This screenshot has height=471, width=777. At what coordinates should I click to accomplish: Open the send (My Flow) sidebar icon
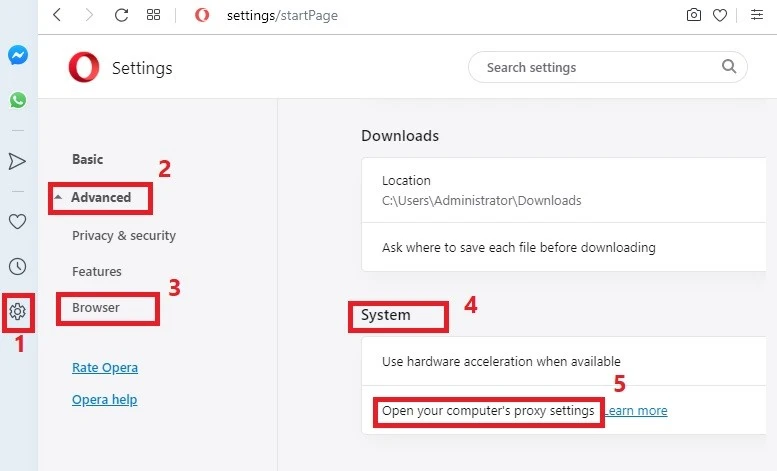(17, 161)
